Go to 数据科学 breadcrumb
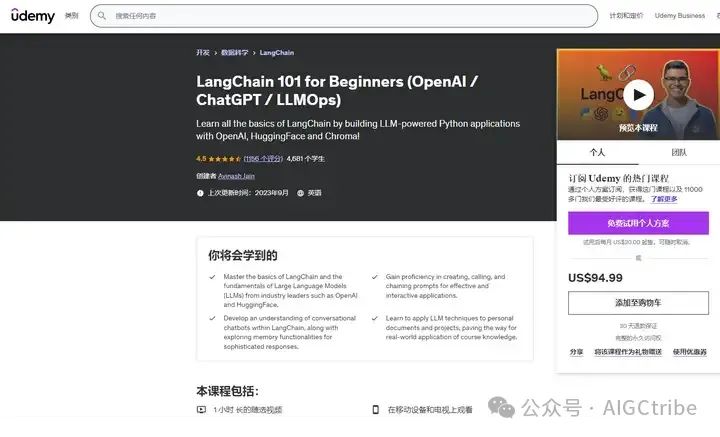The height and width of the screenshot is (437, 720). 234,53
